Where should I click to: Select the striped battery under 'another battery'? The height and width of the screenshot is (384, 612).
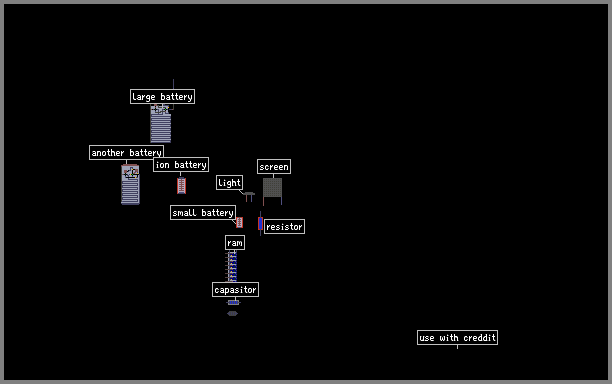(x=130, y=184)
